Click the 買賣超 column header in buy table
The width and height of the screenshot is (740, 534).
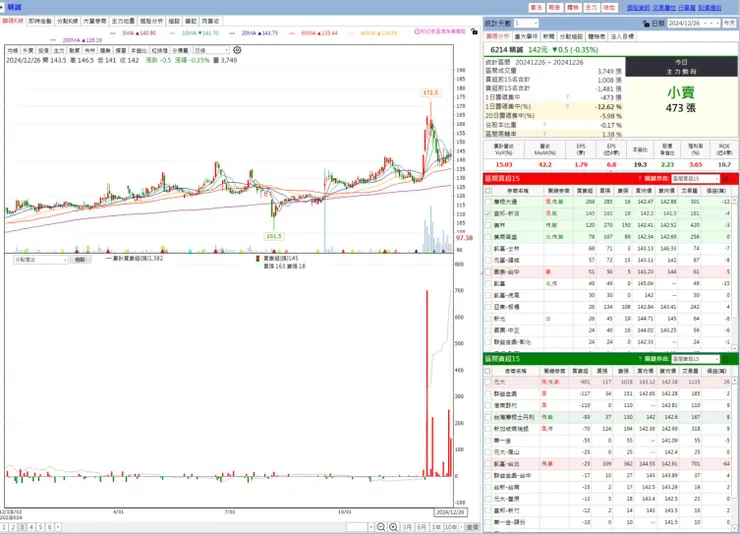[x=585, y=191]
